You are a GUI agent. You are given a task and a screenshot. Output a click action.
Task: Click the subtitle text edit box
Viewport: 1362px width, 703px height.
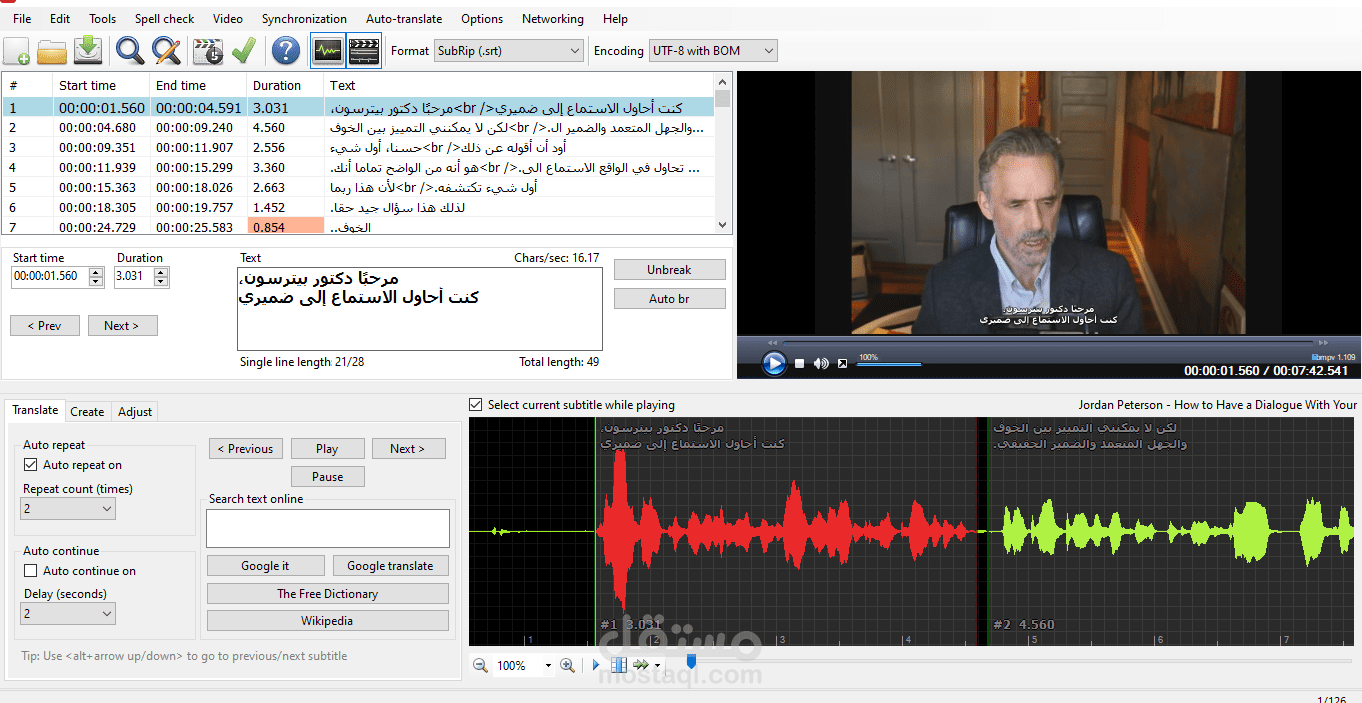click(420, 309)
